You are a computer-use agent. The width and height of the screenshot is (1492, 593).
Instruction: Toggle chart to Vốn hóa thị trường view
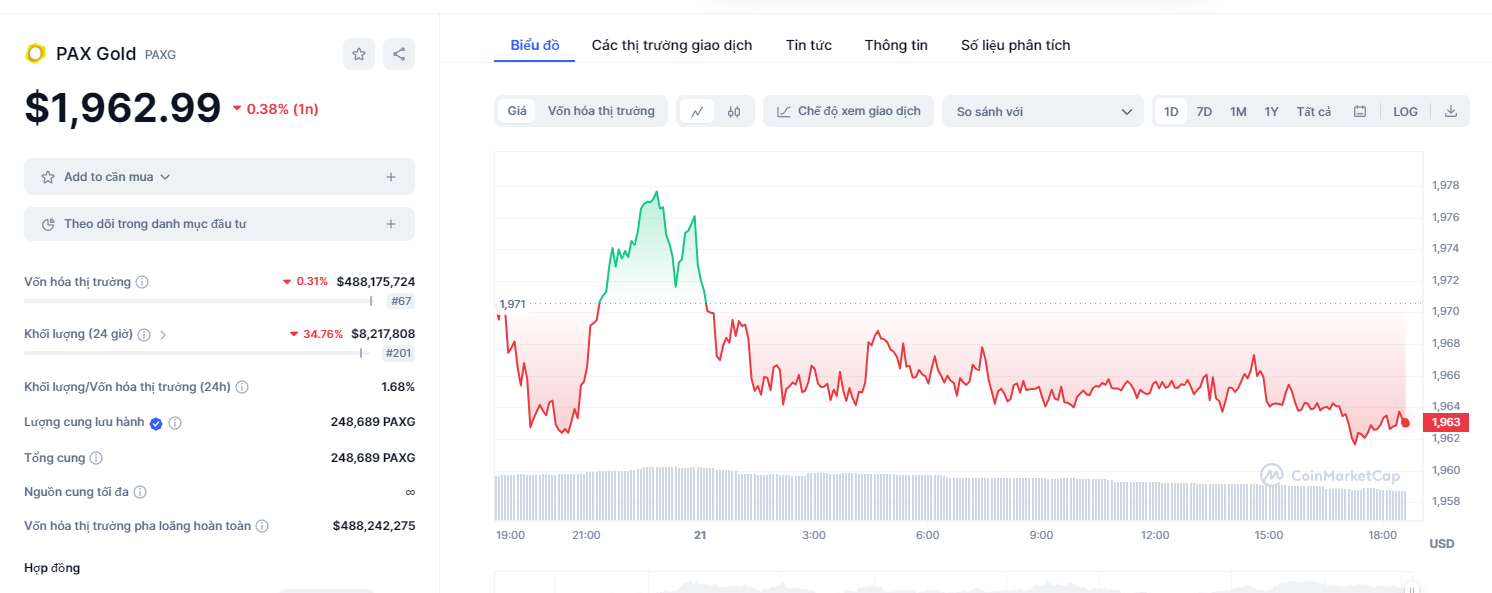(601, 111)
